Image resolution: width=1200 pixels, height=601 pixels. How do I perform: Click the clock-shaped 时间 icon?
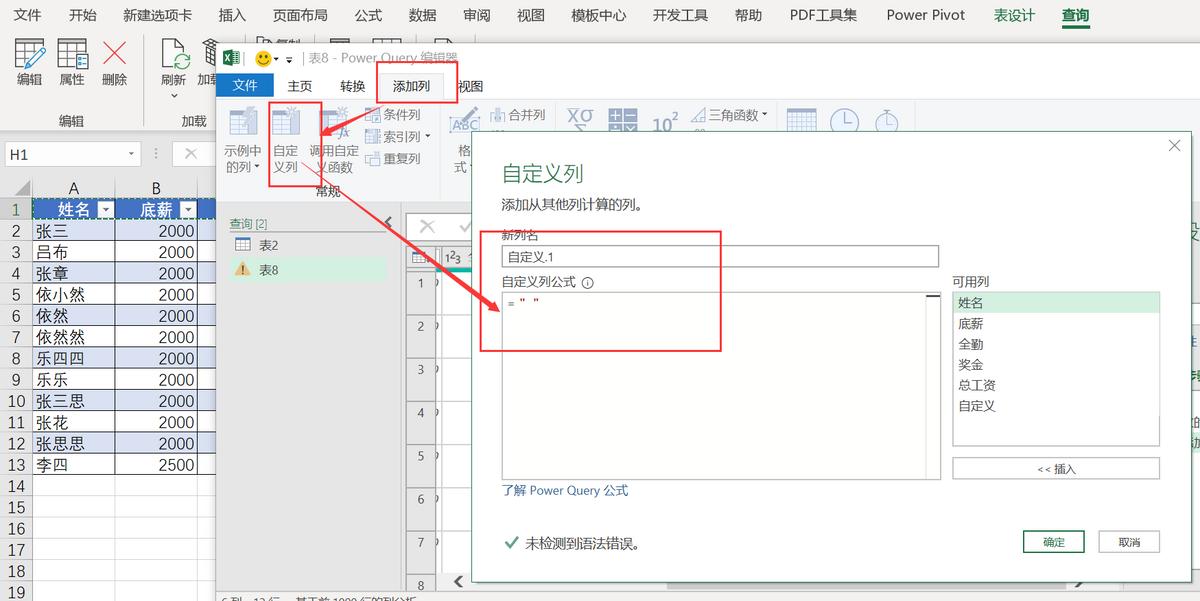point(846,120)
